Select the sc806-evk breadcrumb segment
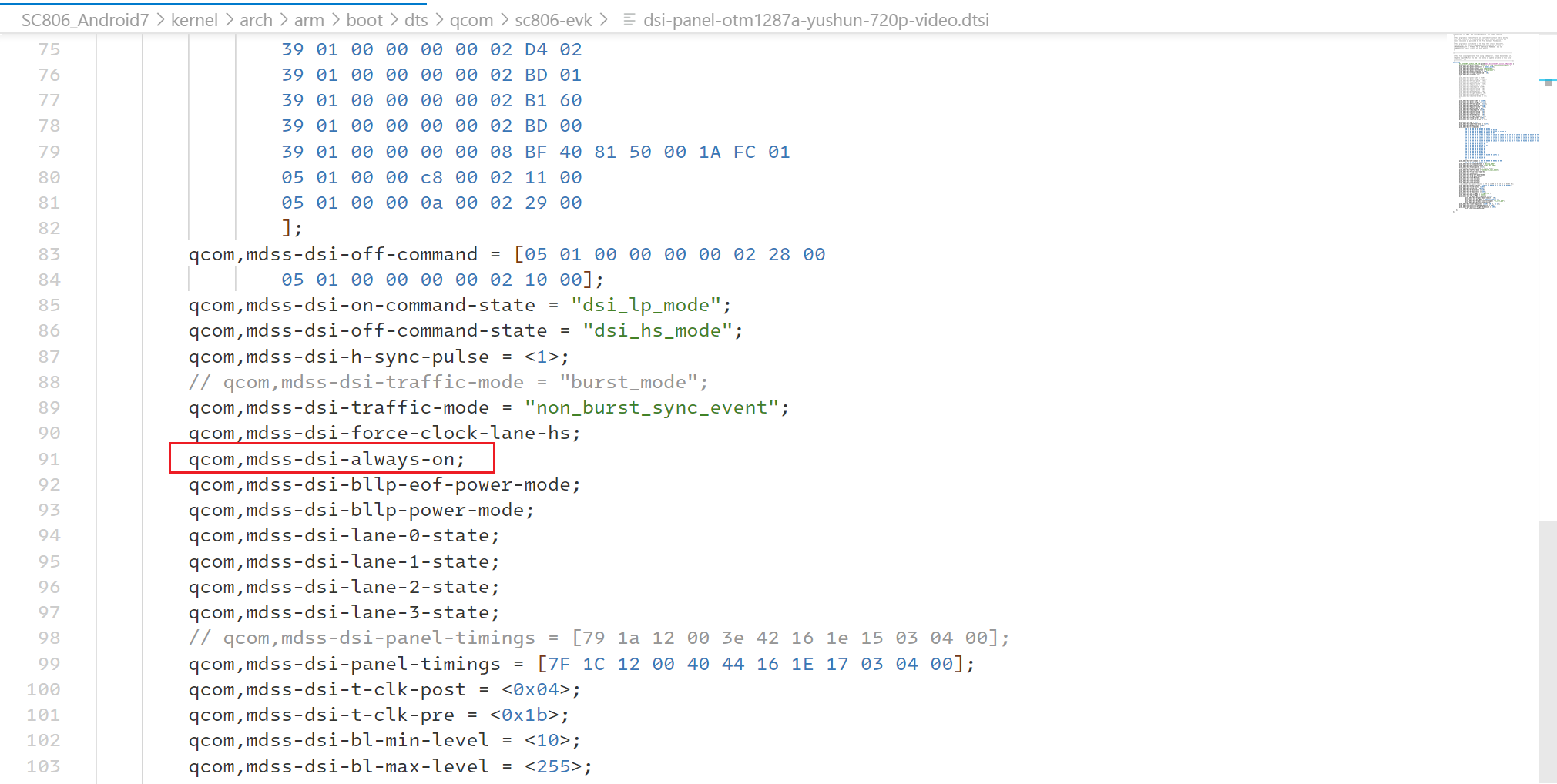The image size is (1557, 784). 553,20
